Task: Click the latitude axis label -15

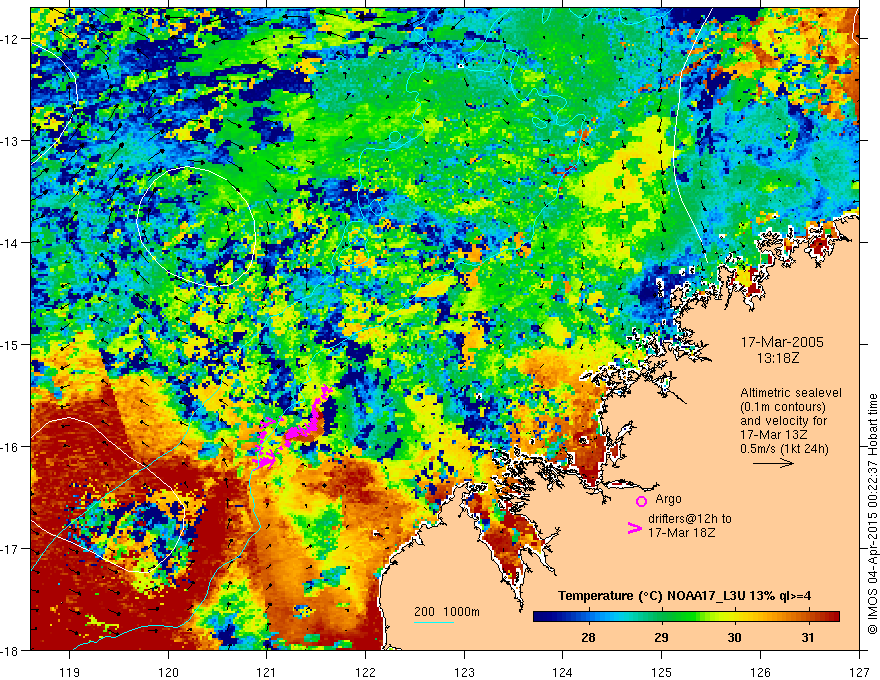Action: pyautogui.click(x=10, y=344)
